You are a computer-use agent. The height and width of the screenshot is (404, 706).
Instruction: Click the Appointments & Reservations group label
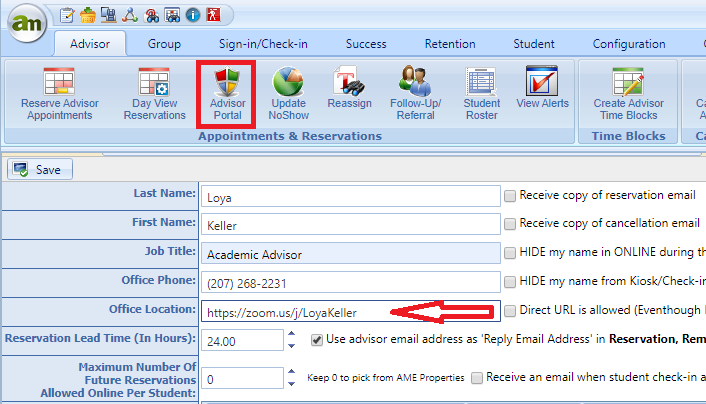[290, 136]
